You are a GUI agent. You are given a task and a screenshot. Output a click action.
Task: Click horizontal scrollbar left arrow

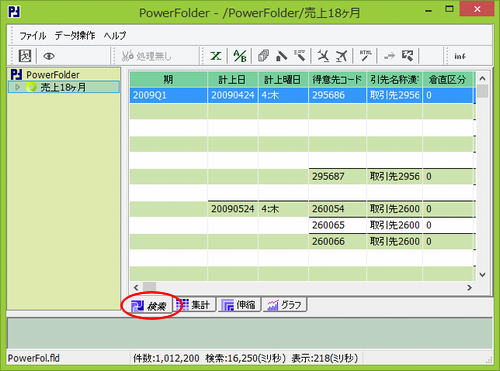click(x=136, y=287)
